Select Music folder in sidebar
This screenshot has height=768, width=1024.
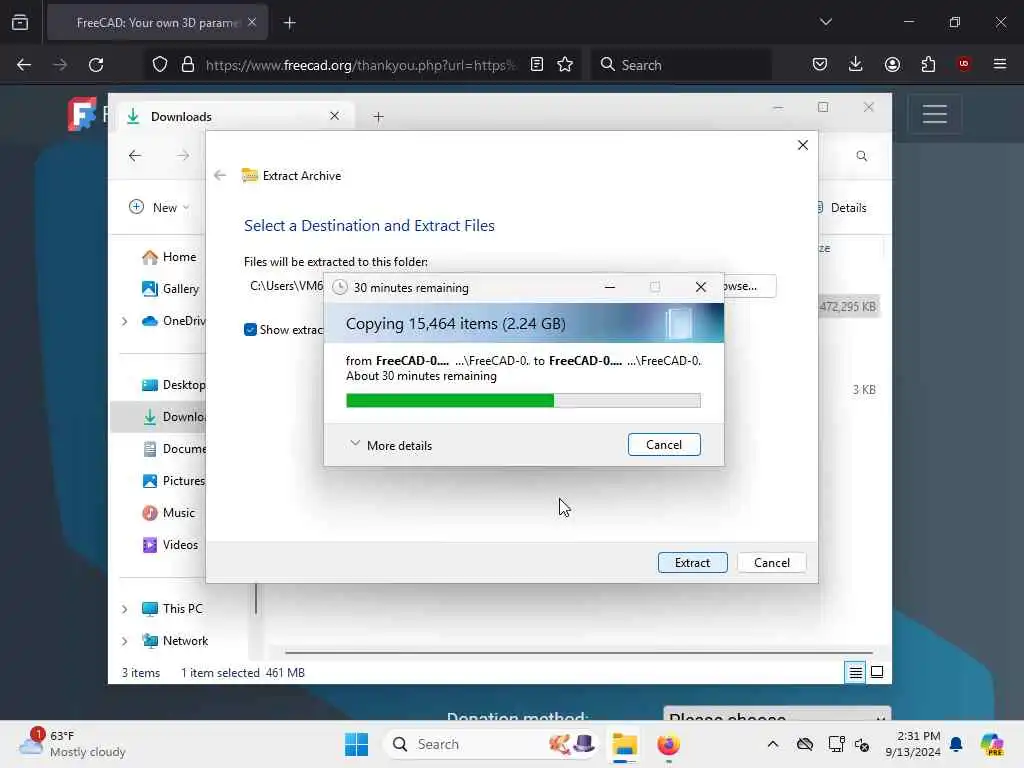click(168, 513)
